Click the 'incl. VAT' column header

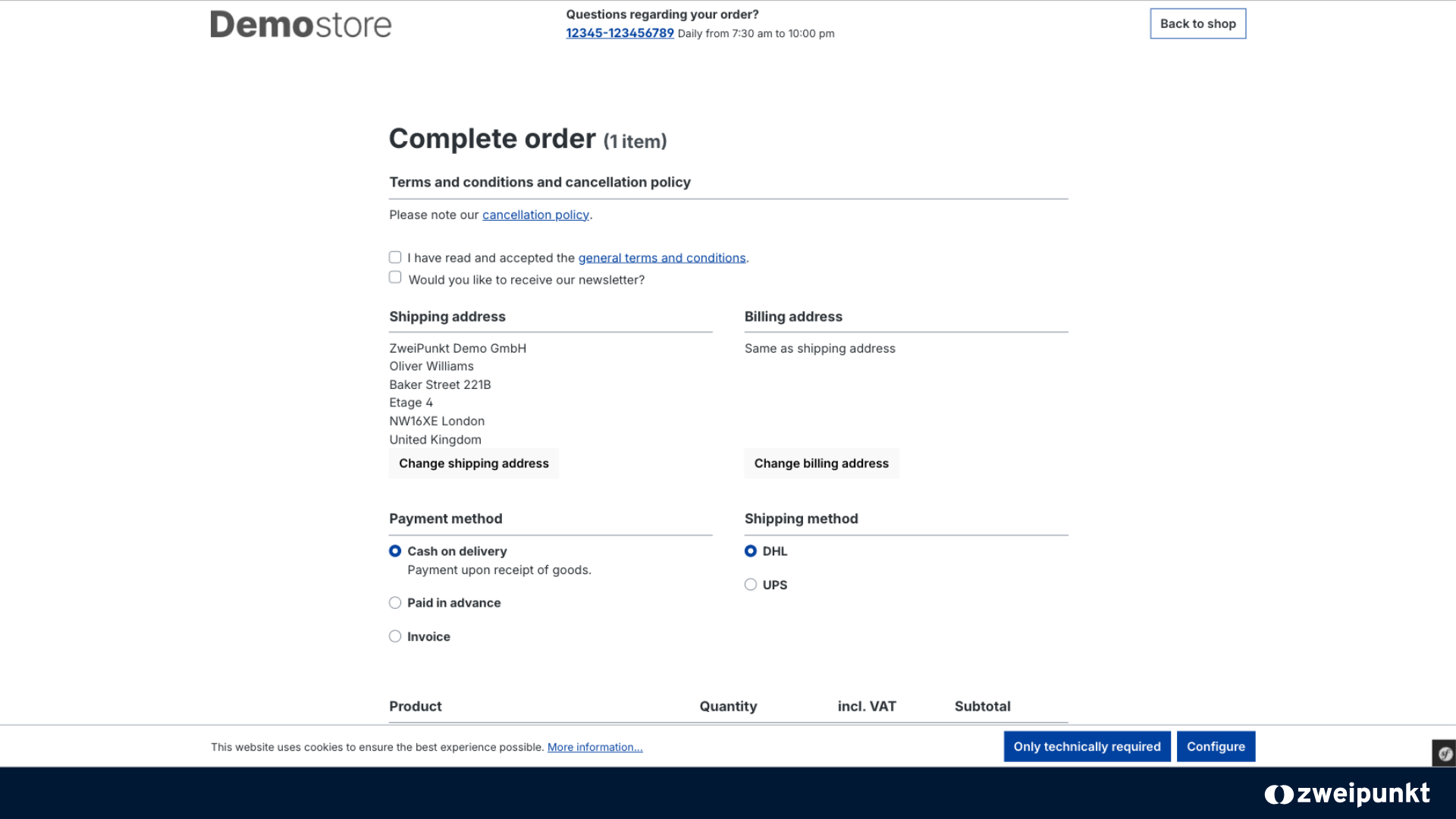867,707
